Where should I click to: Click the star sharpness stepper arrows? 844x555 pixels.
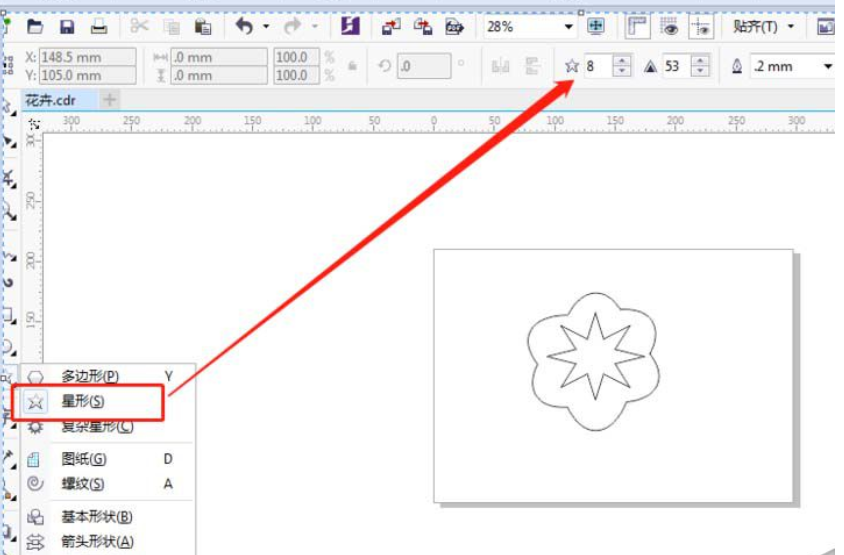[x=700, y=66]
